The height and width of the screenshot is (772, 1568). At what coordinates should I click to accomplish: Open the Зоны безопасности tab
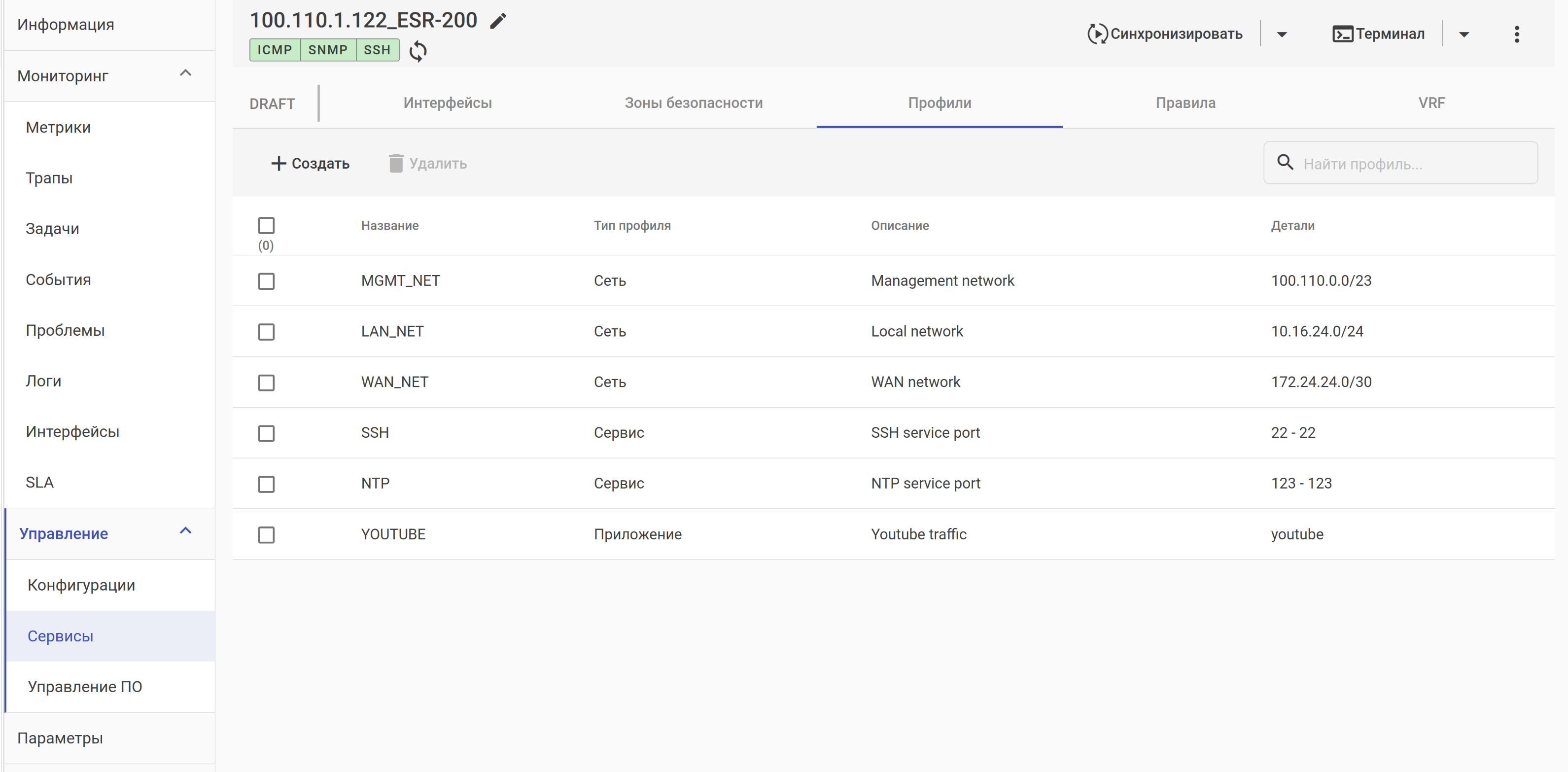coord(694,103)
